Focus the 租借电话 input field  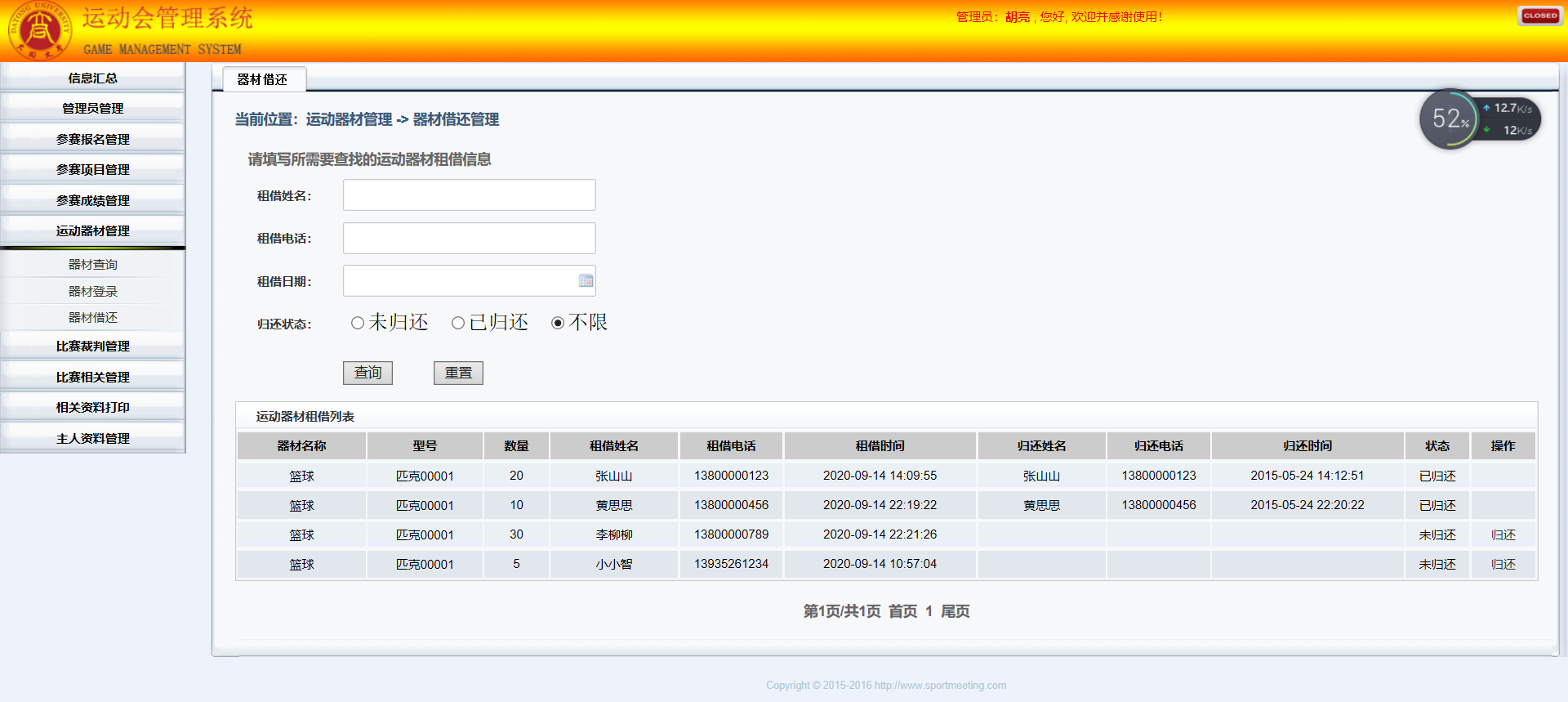[470, 238]
